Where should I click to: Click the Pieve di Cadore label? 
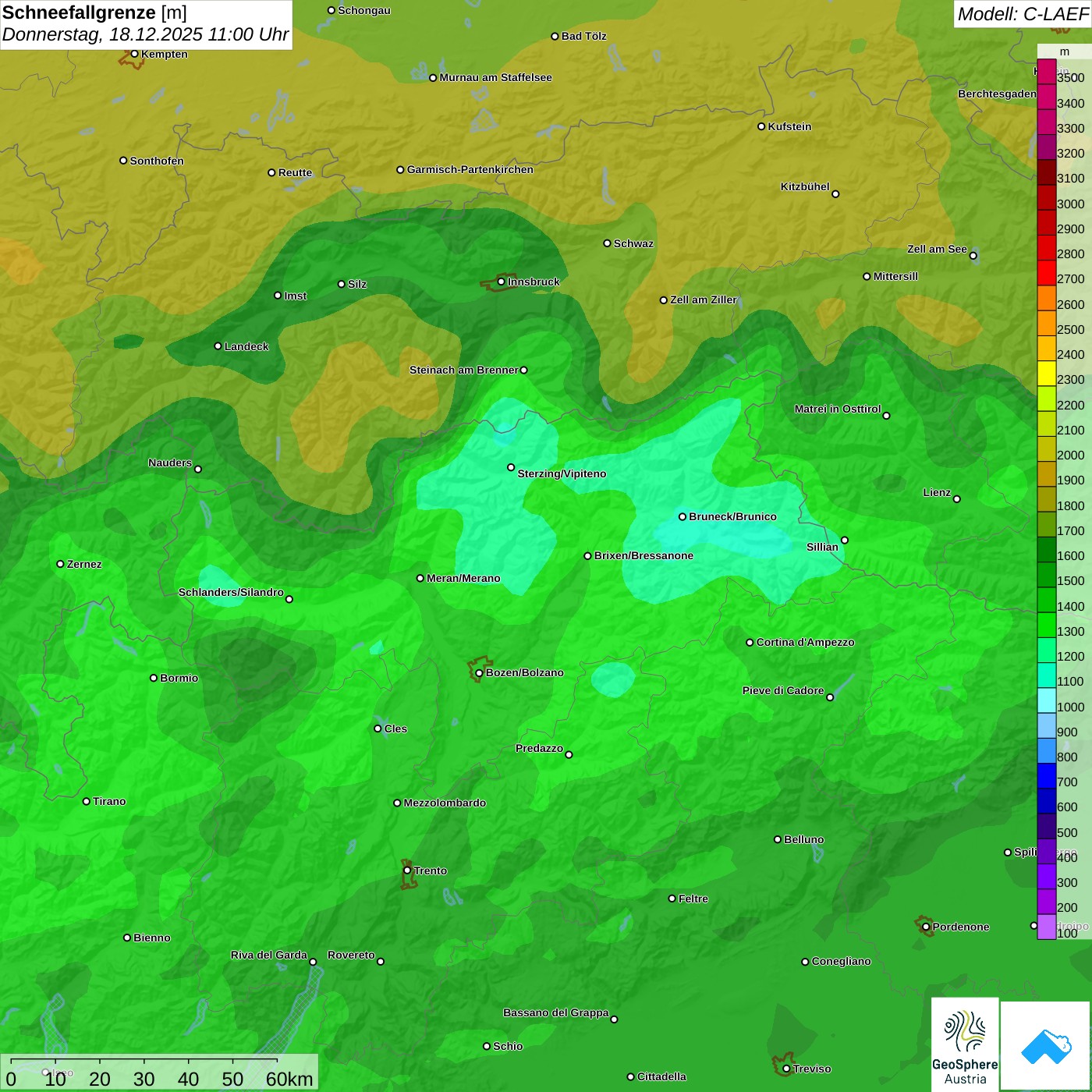[783, 691]
